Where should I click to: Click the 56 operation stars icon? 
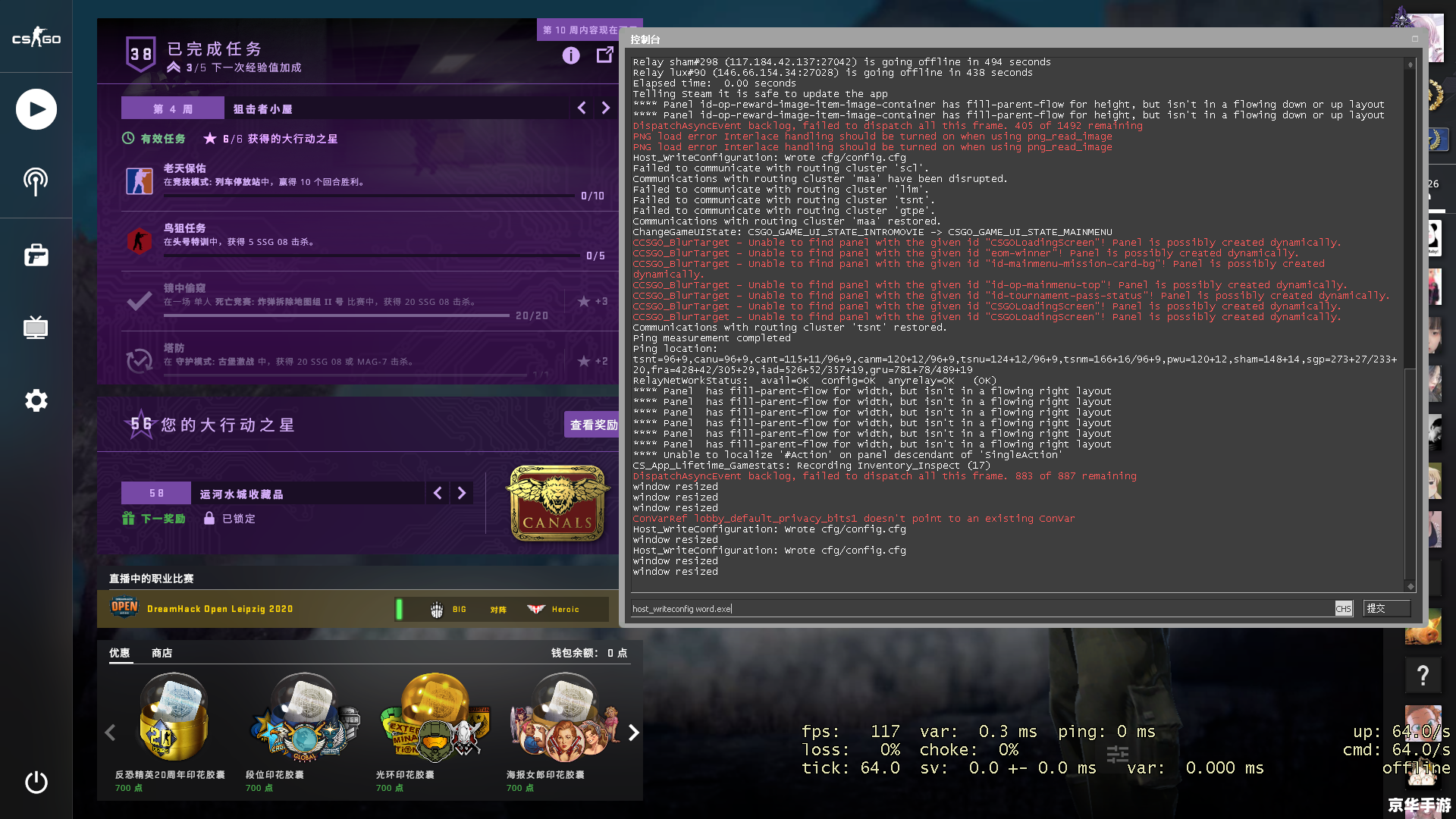point(141,424)
